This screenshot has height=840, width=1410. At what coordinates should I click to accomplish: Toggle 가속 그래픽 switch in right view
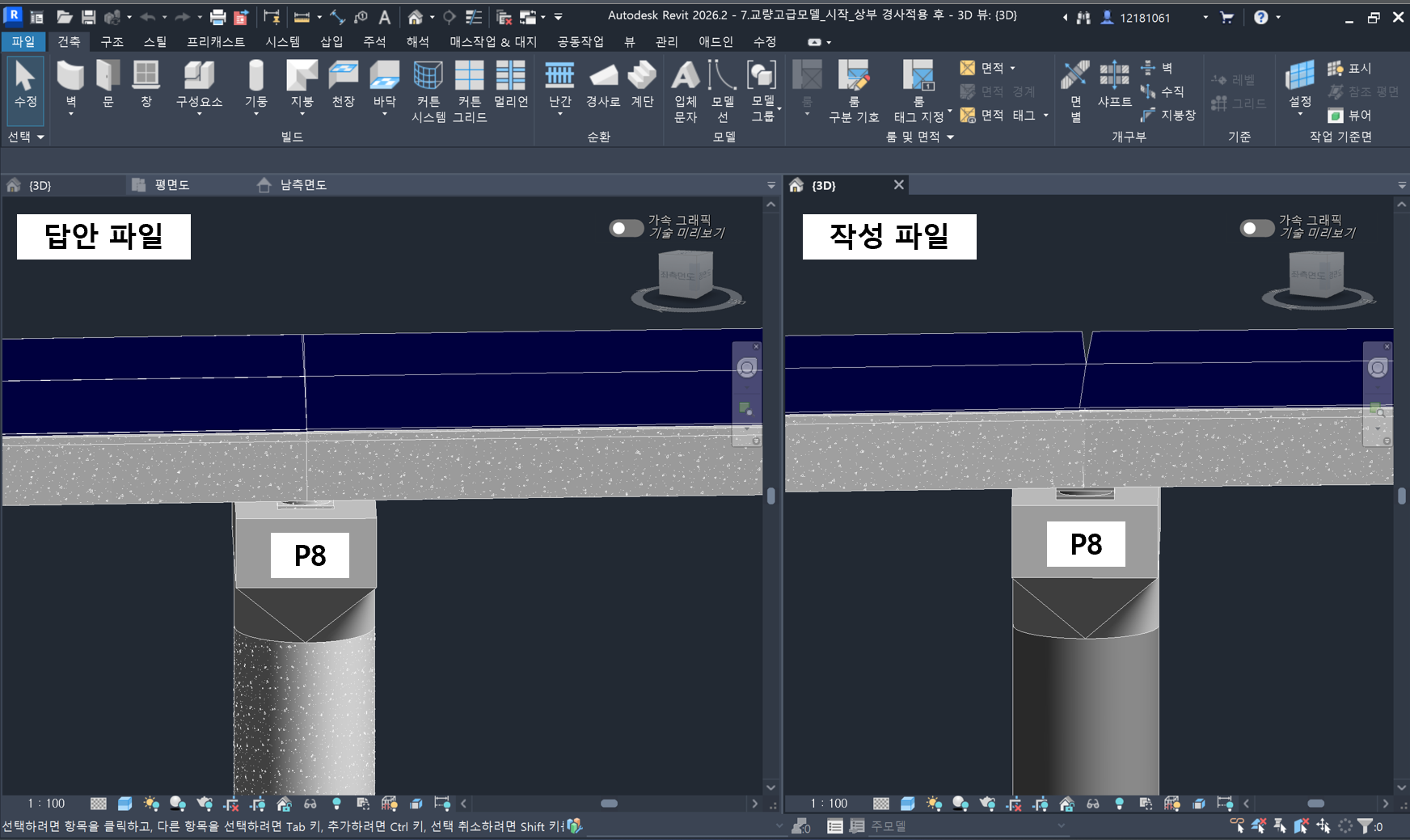pos(1256,228)
